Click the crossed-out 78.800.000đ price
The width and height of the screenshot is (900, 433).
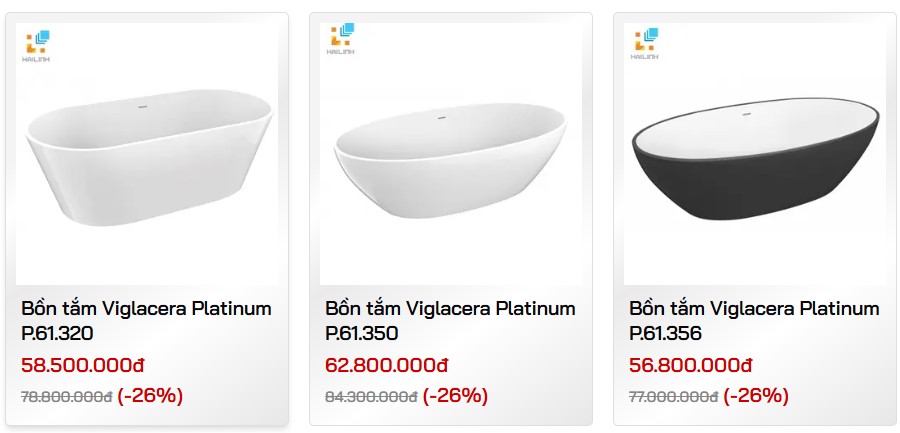(66, 397)
